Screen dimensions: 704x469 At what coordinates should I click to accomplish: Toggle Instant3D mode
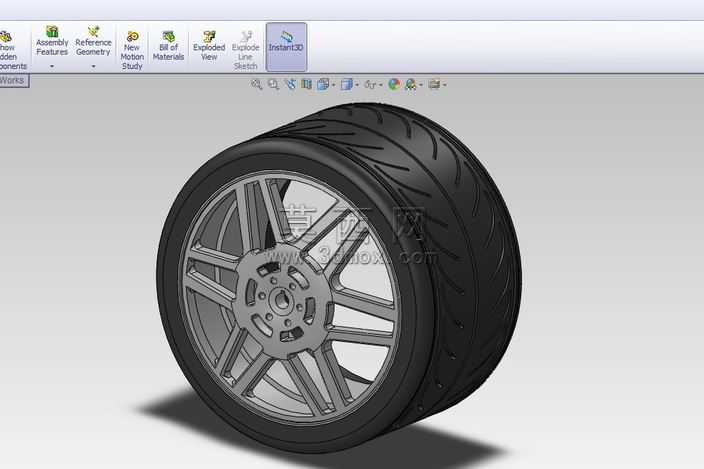point(286,47)
